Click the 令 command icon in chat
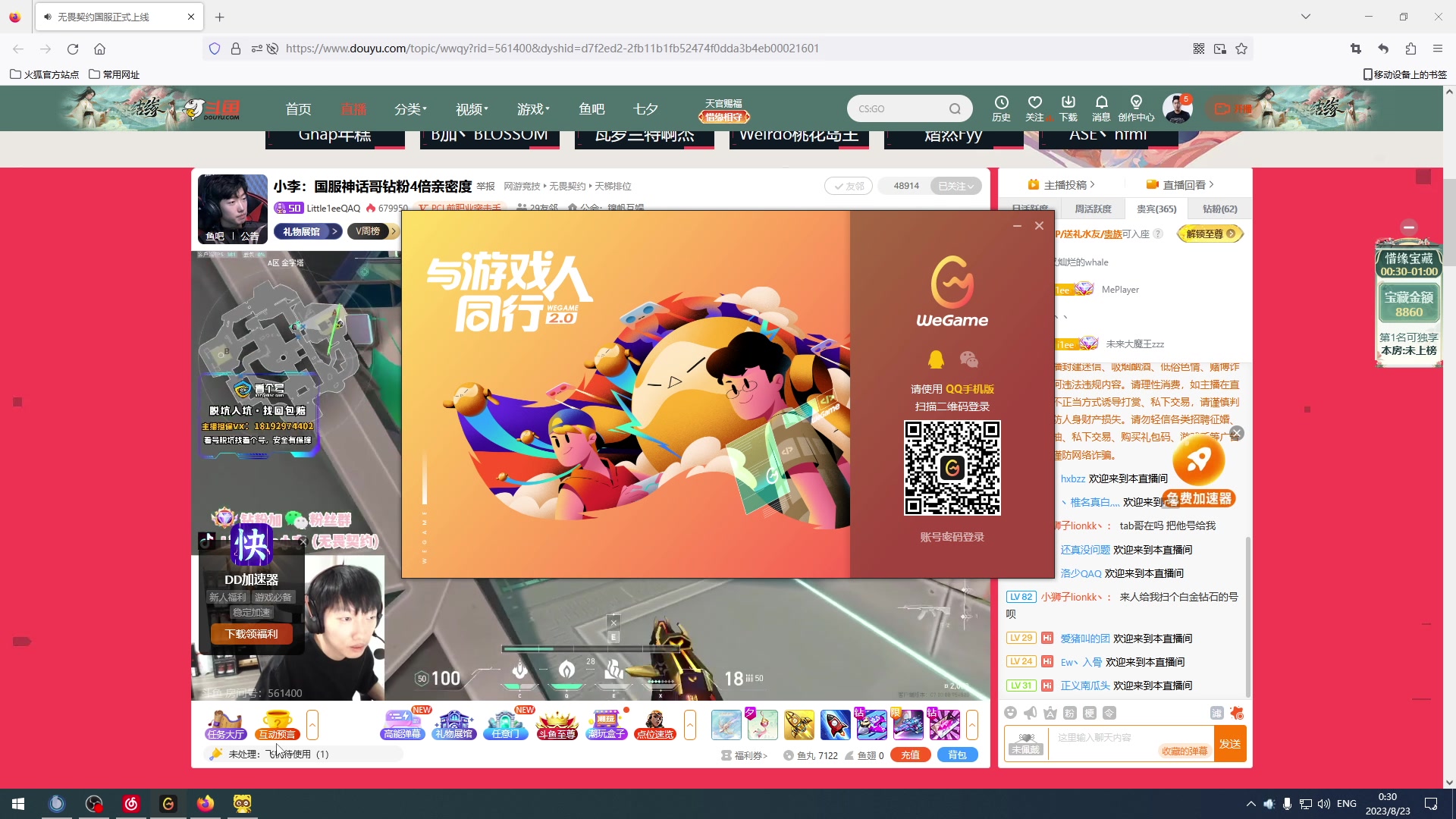Image resolution: width=1456 pixels, height=819 pixels. coord(1109,713)
